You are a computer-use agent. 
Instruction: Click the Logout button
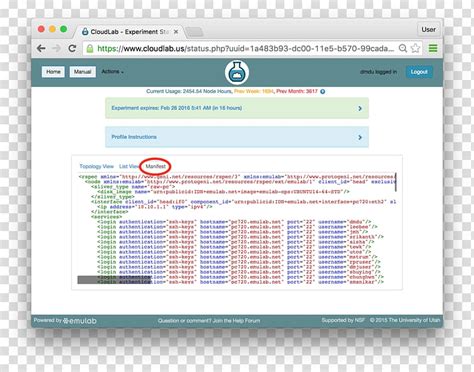point(419,72)
